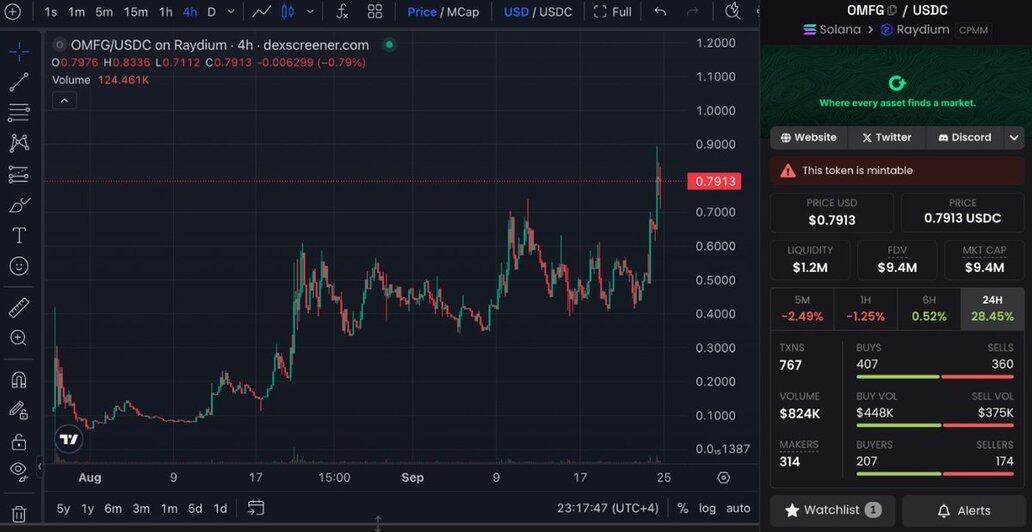Viewport: 1032px width, 532px height.
Task: Open TradingView logo link
Action: 68,439
